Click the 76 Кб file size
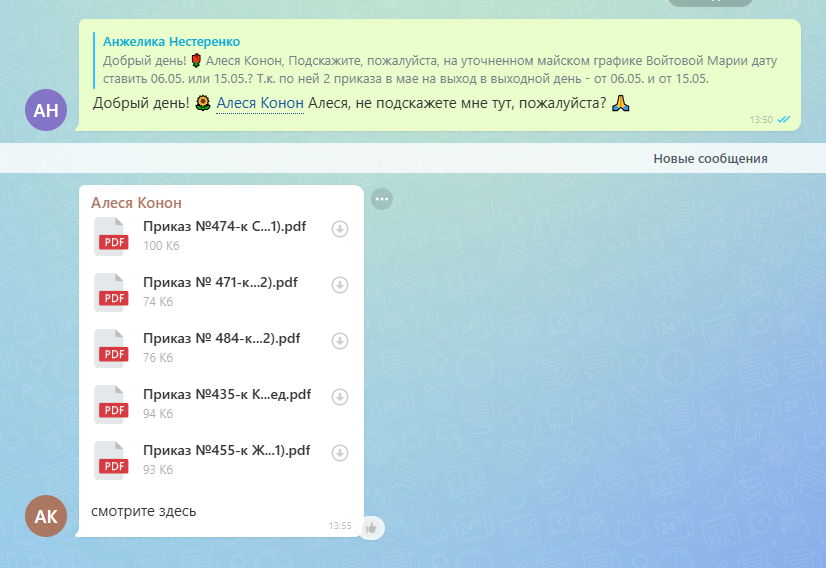826x568 pixels. (158, 357)
